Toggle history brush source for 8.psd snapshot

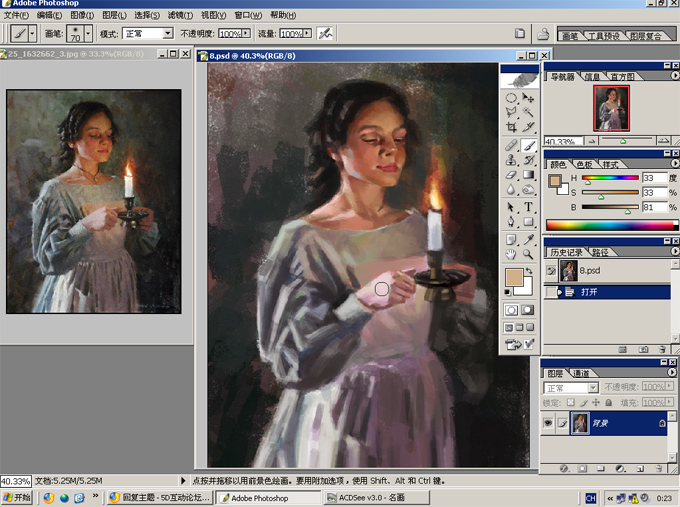pos(551,271)
